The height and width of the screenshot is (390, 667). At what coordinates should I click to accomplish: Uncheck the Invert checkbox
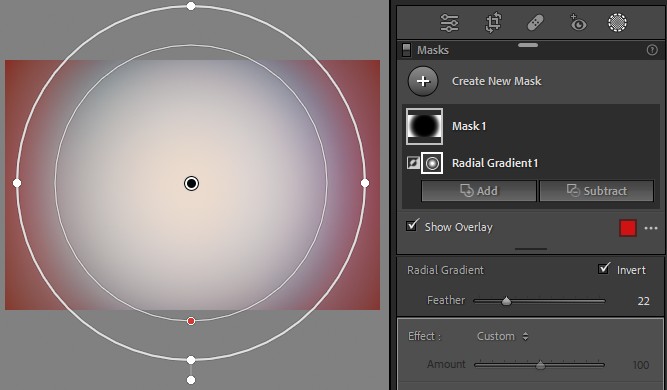(x=604, y=269)
